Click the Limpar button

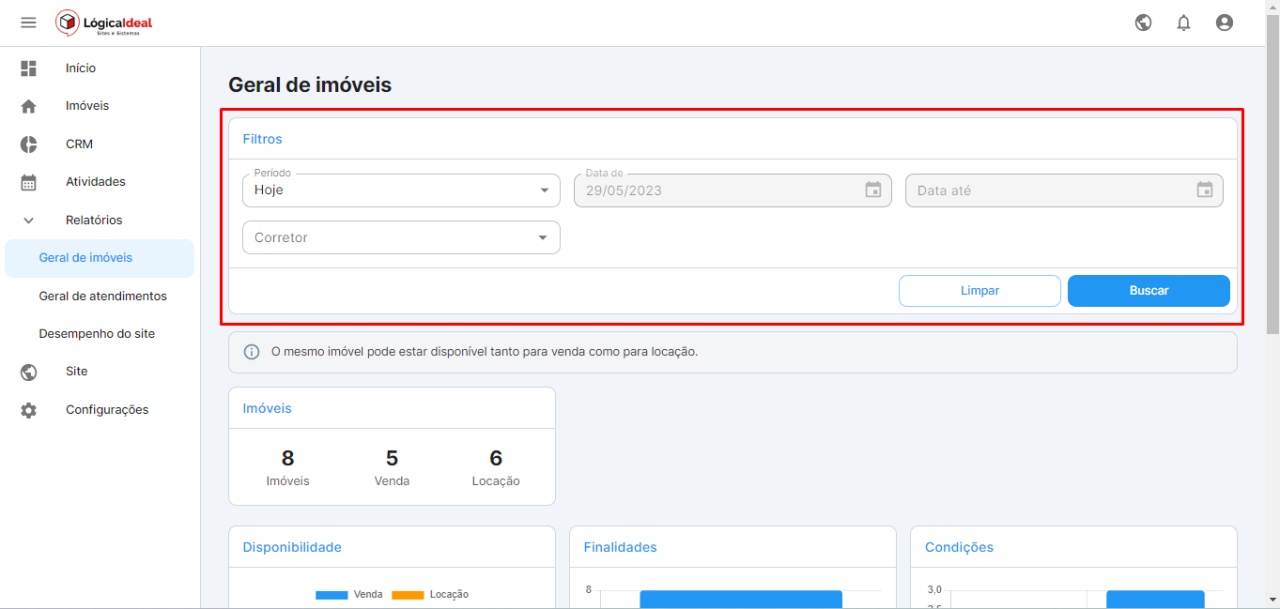[979, 291]
